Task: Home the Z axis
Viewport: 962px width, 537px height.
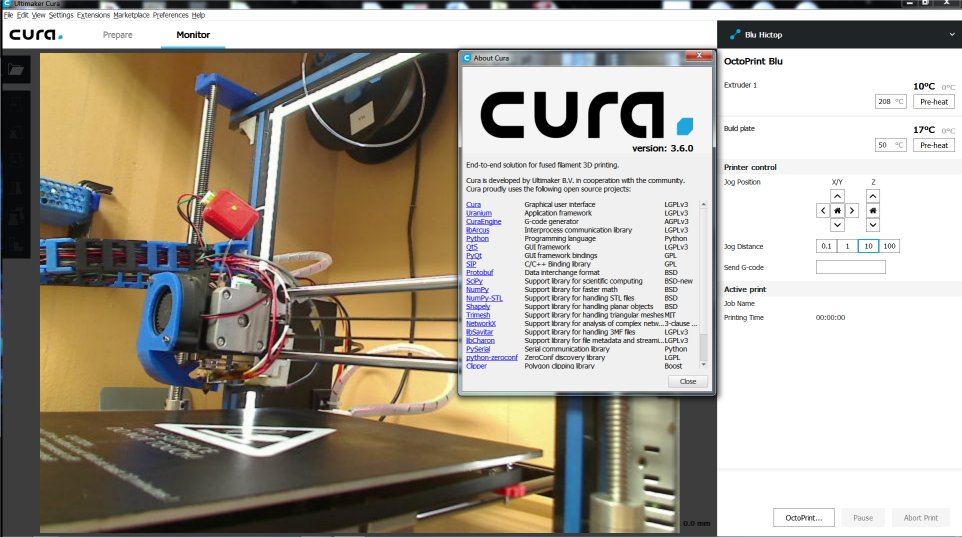Action: click(873, 211)
